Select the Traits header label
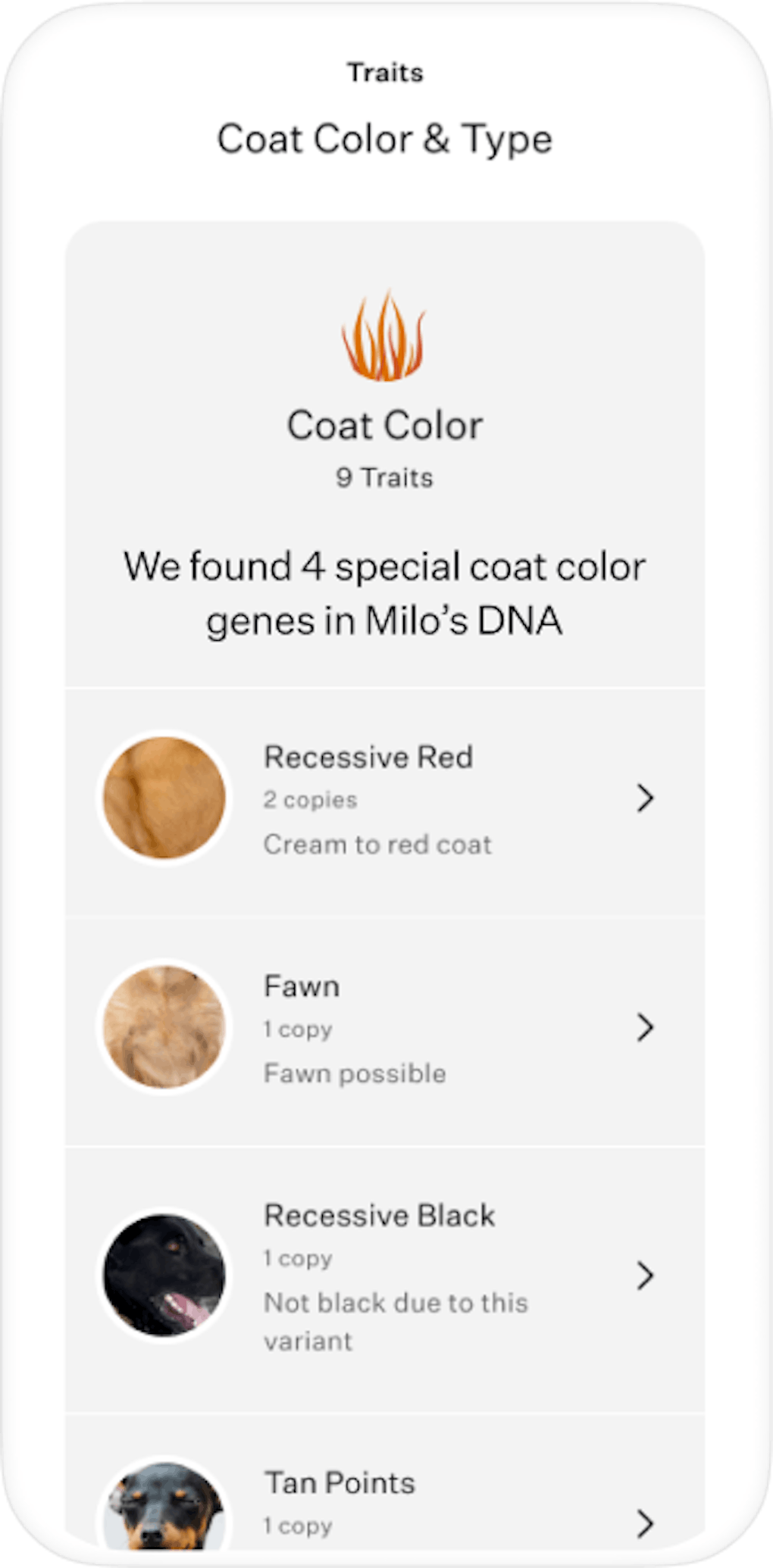Viewport: 773px width, 1568px height. click(x=384, y=72)
